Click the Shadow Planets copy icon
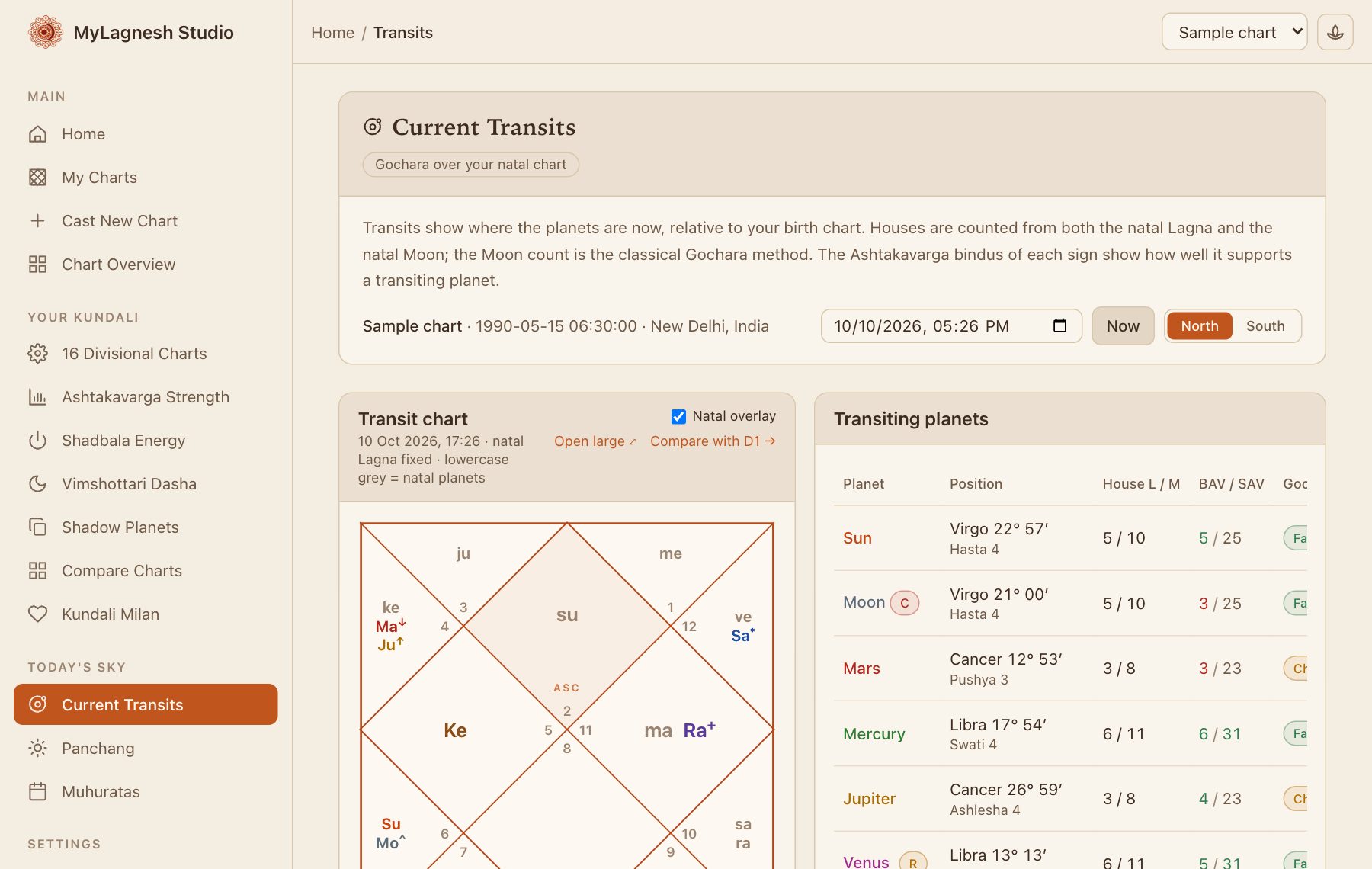This screenshot has width=1372, height=869. point(37,527)
